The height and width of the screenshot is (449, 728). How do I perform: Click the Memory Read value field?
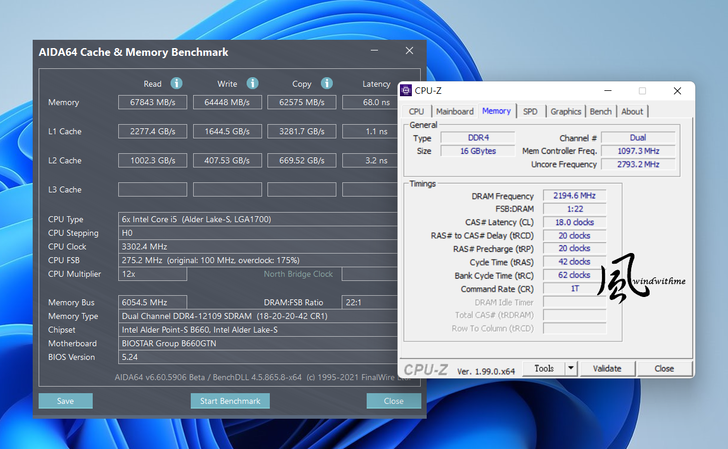click(x=152, y=102)
